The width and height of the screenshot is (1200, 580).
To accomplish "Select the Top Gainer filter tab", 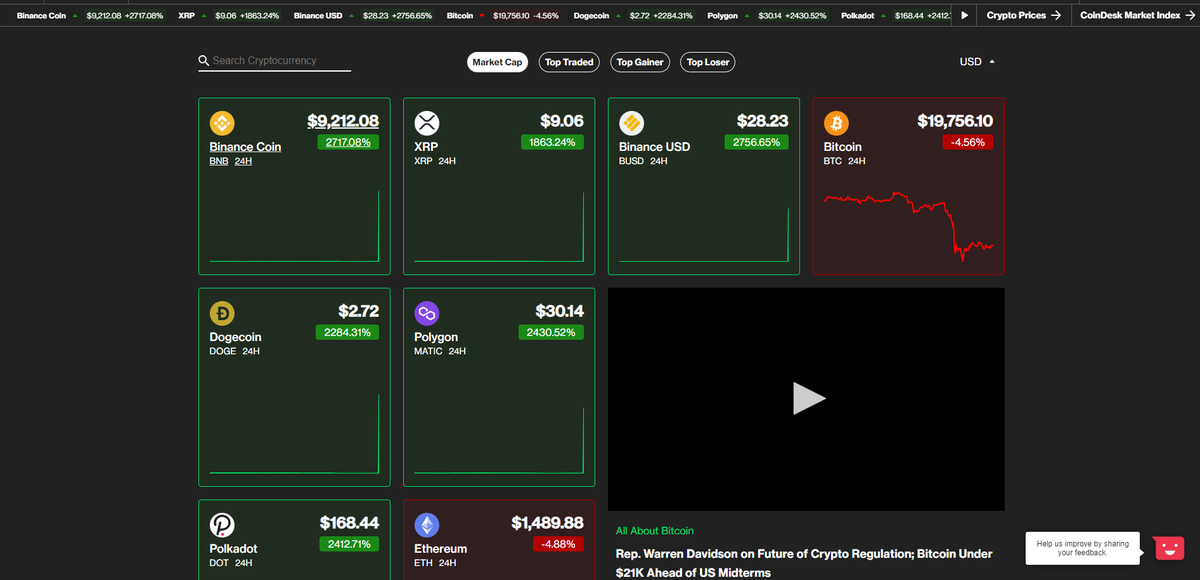I will tap(640, 62).
